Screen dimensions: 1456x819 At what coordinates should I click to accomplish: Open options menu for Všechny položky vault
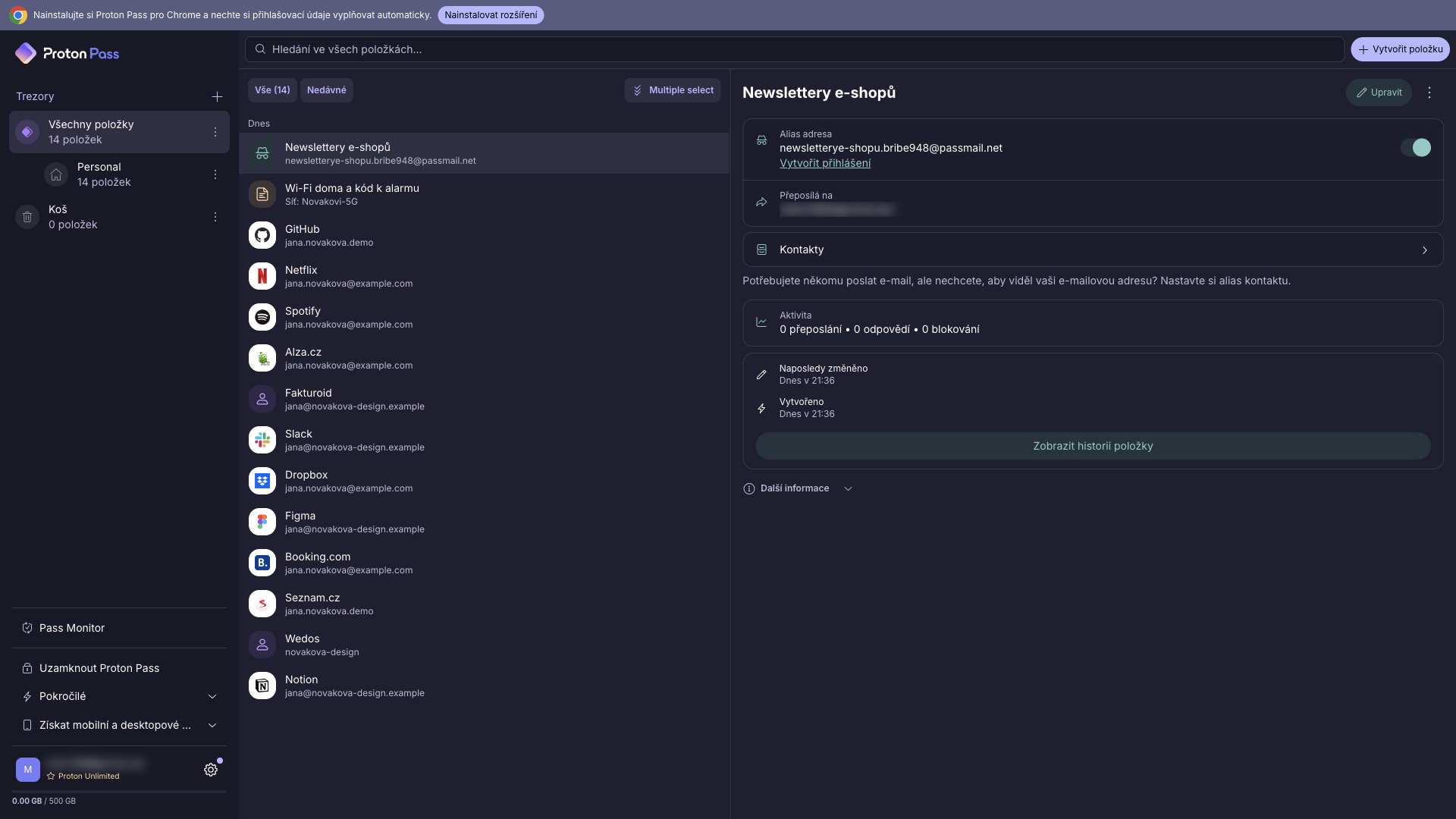215,132
